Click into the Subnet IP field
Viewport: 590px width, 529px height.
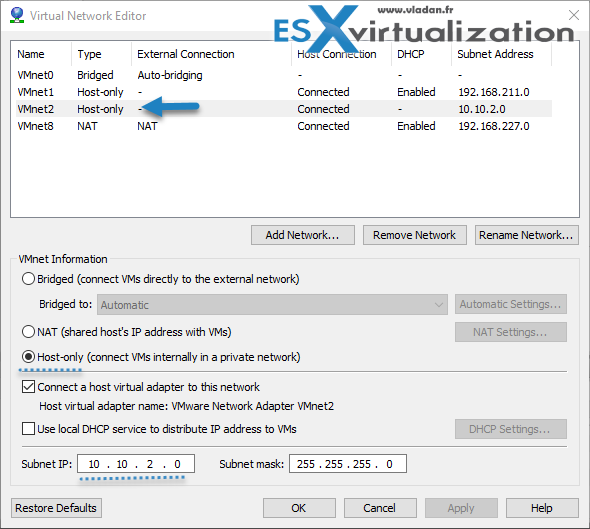(x=136, y=464)
